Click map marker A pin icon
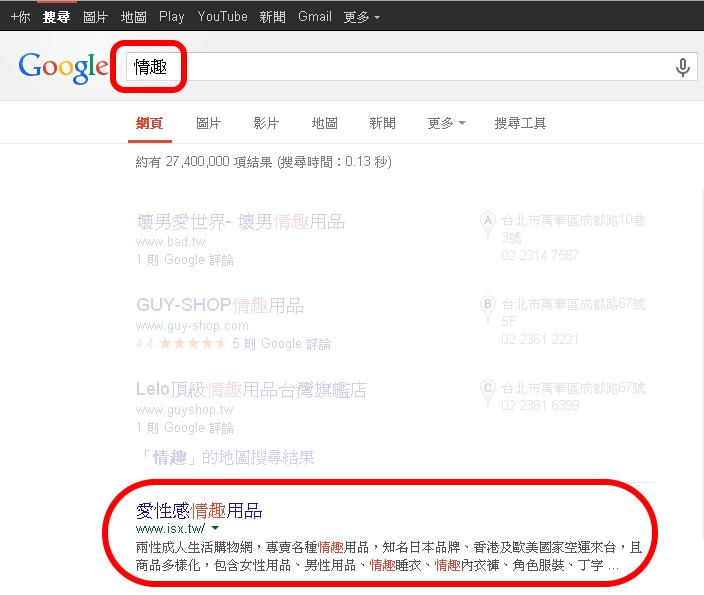 point(488,225)
